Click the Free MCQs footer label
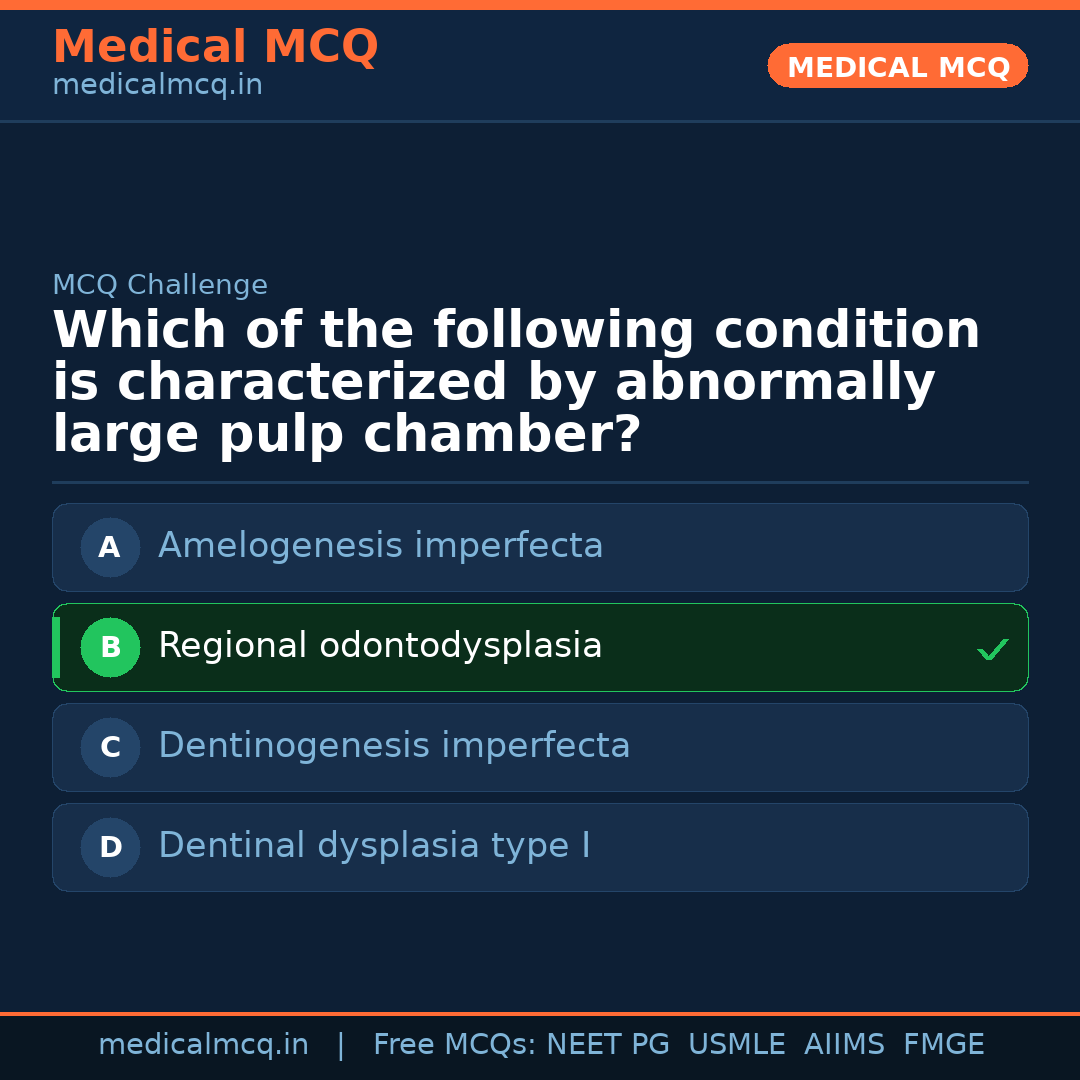The height and width of the screenshot is (1080, 1080). click(x=454, y=1045)
